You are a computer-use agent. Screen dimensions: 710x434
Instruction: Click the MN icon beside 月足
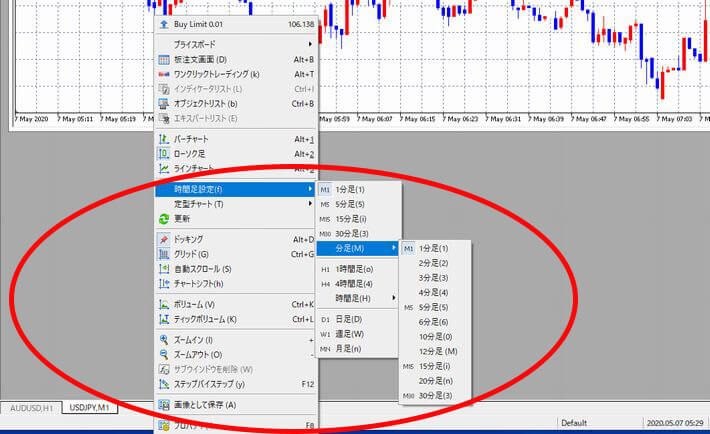(325, 349)
